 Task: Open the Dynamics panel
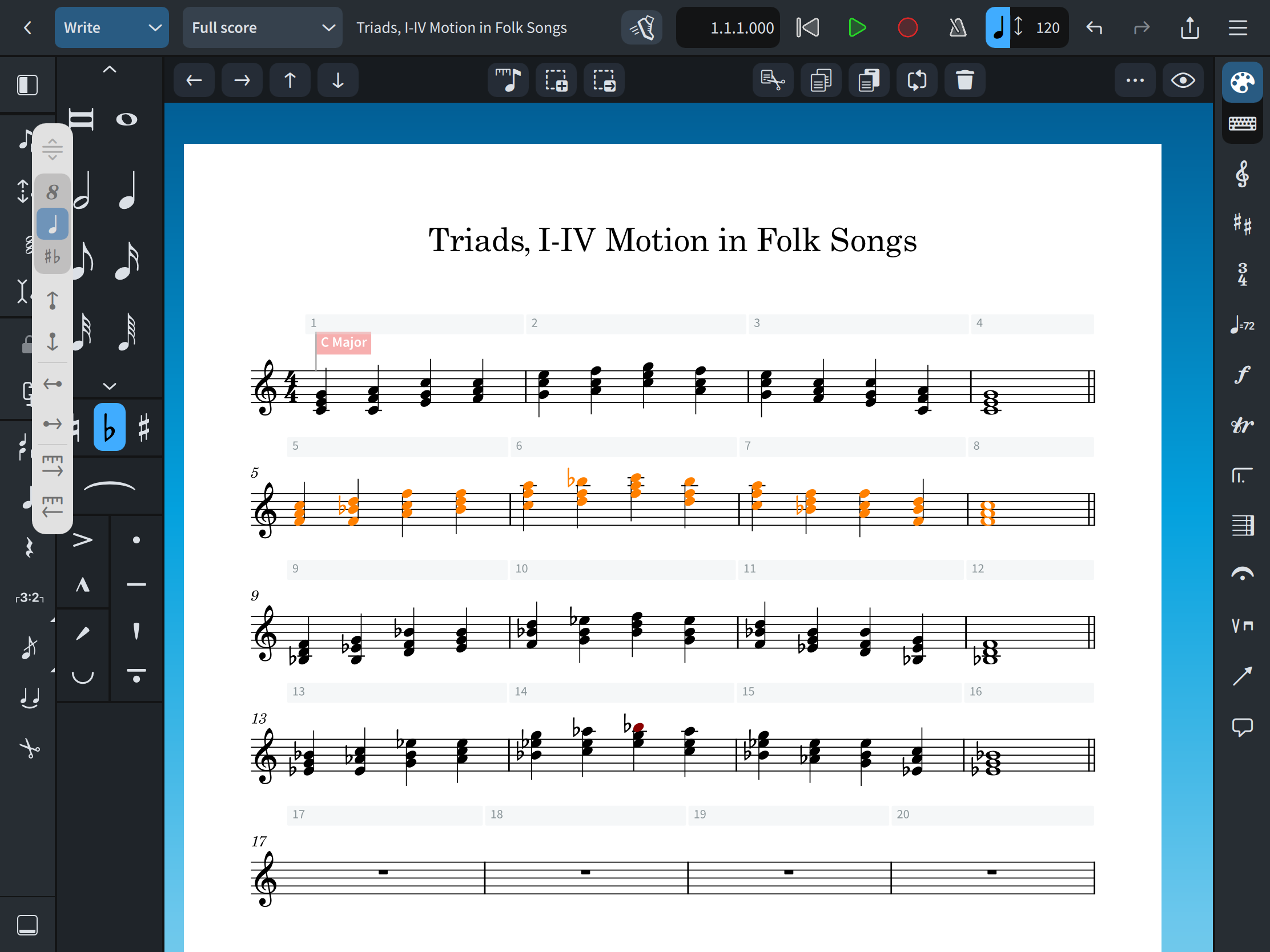[1242, 375]
